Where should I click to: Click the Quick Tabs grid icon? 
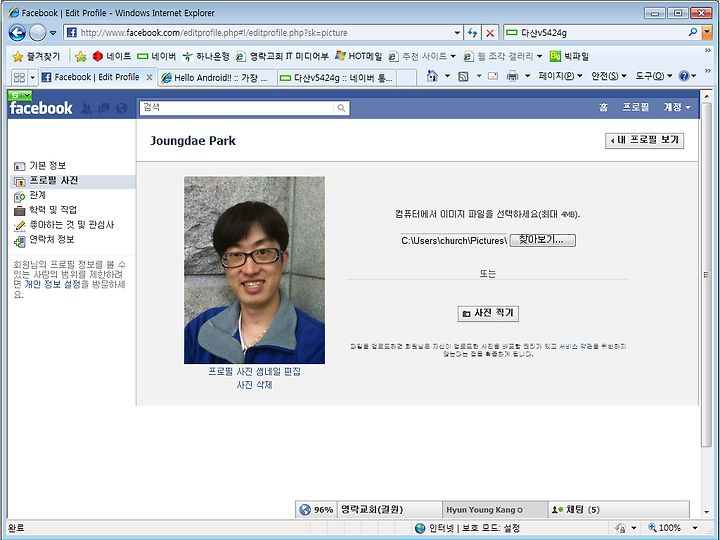tap(19, 77)
